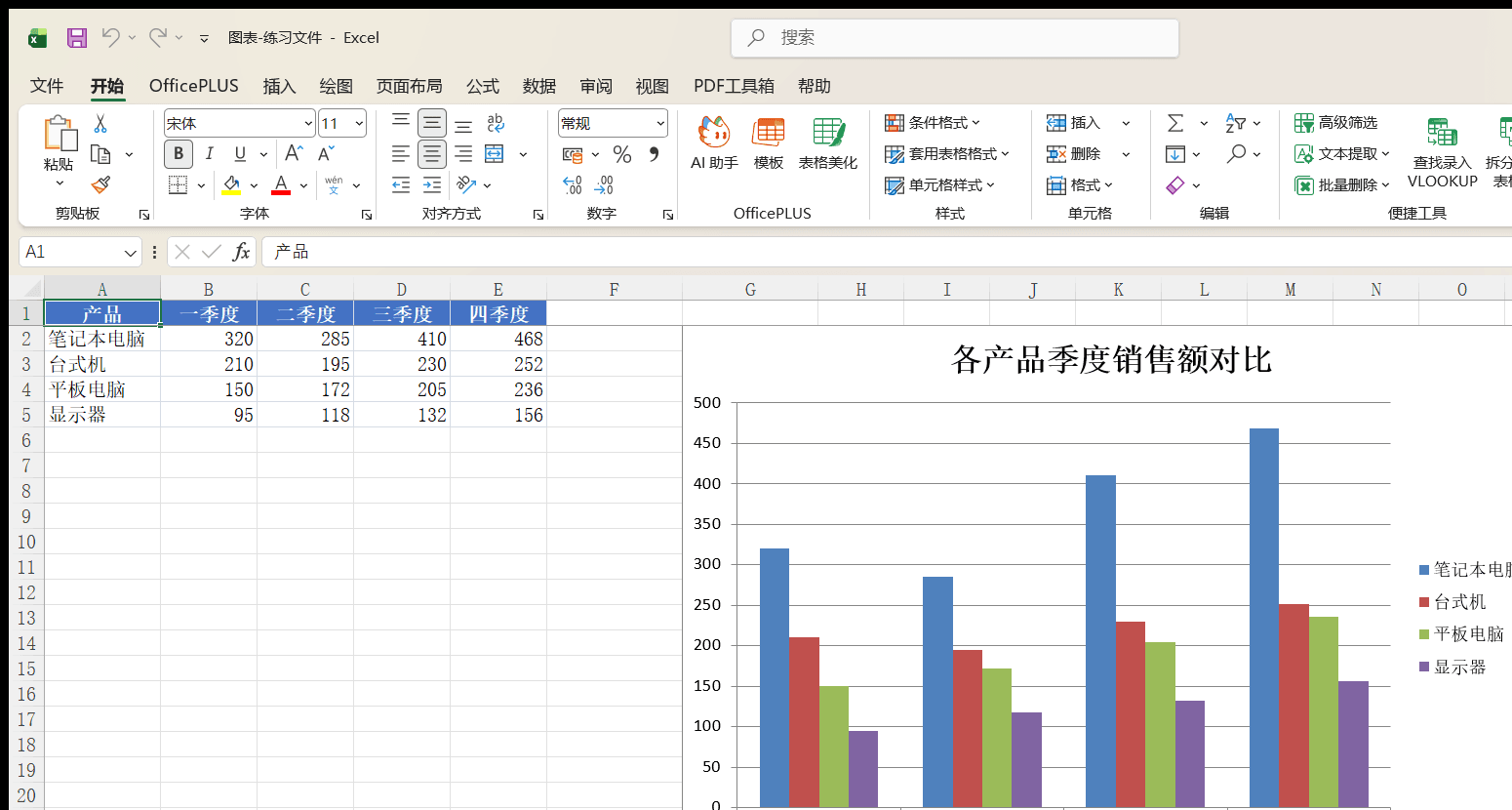Cut selection with the scissors icon
Screen dimensions: 1512x810
click(x=99, y=124)
